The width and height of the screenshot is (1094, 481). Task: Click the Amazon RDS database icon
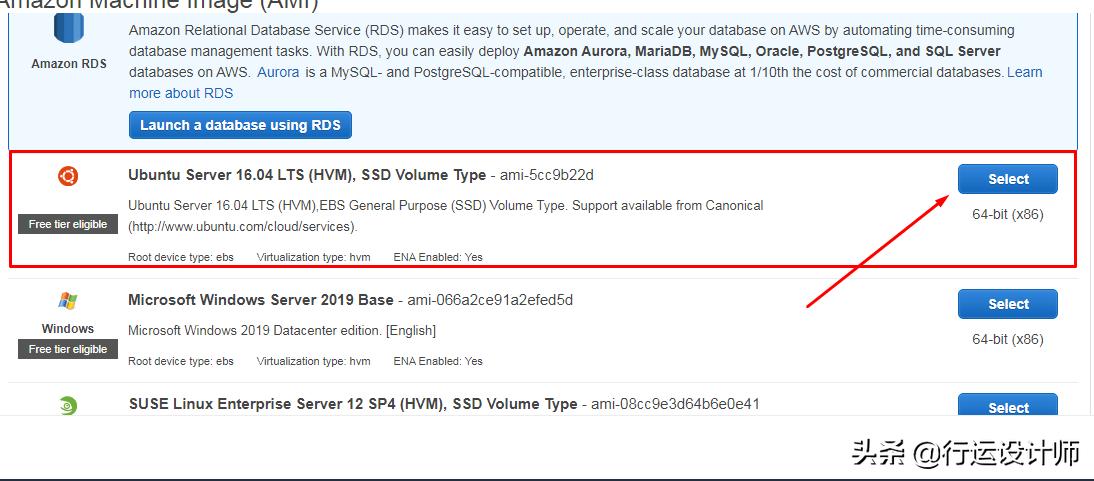tap(68, 29)
